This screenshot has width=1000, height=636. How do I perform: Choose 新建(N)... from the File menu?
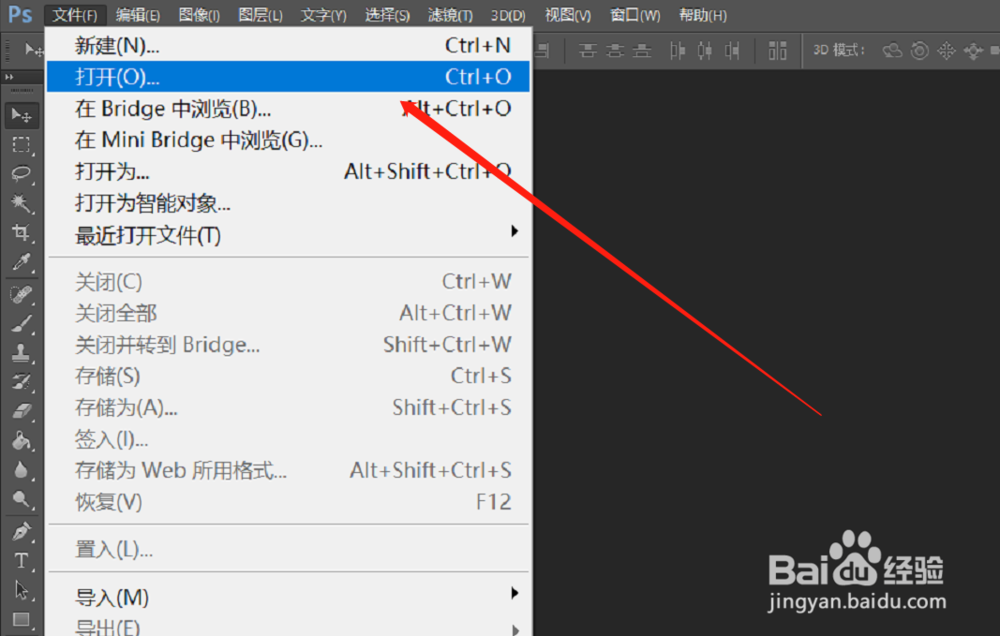(288, 45)
